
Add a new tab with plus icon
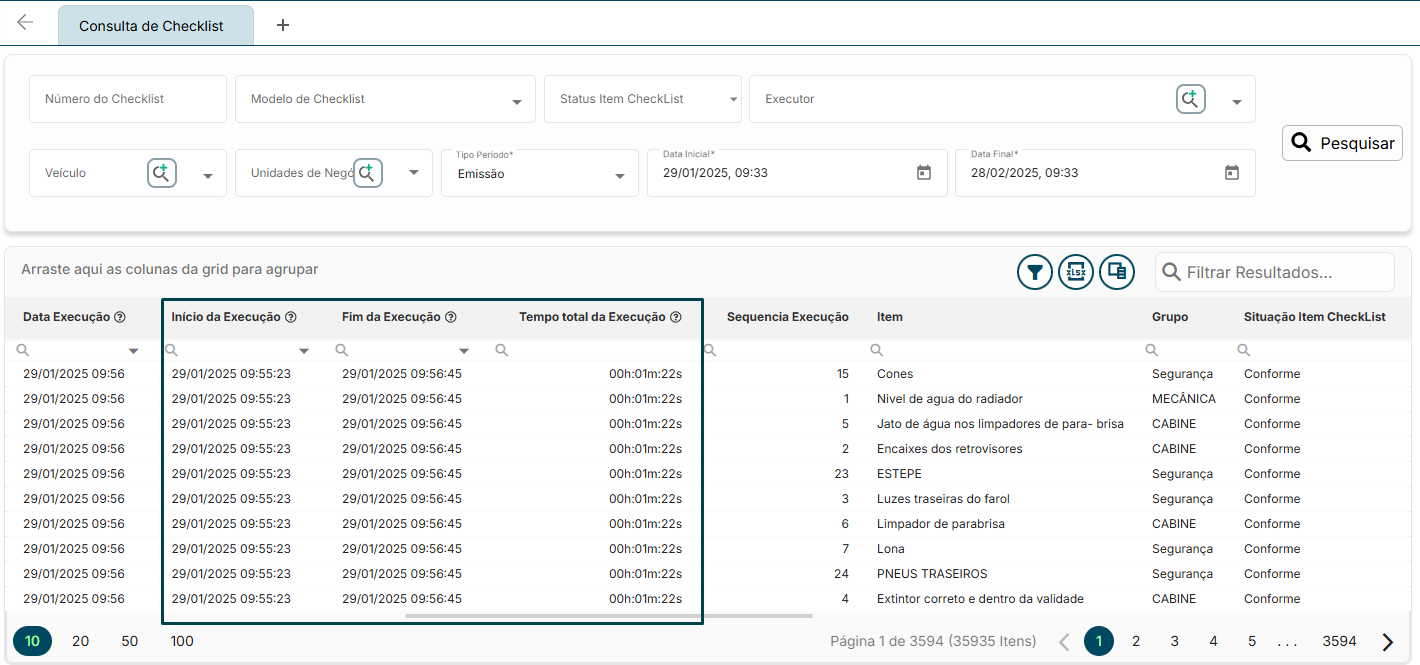[x=283, y=25]
